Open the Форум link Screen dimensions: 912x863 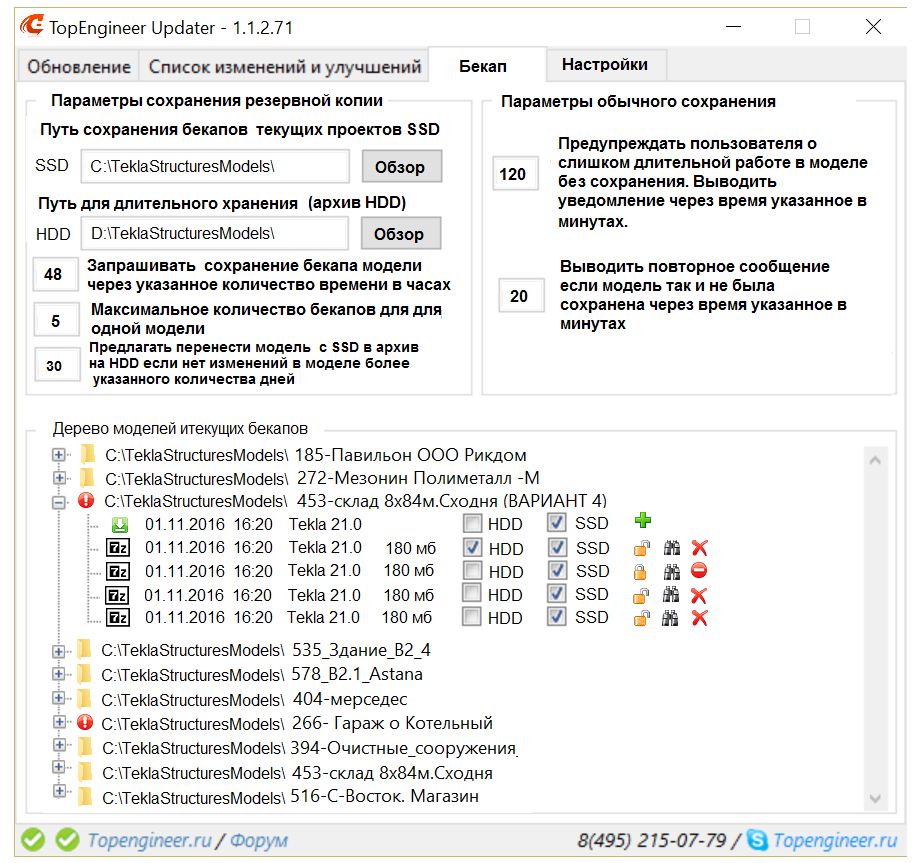259,840
